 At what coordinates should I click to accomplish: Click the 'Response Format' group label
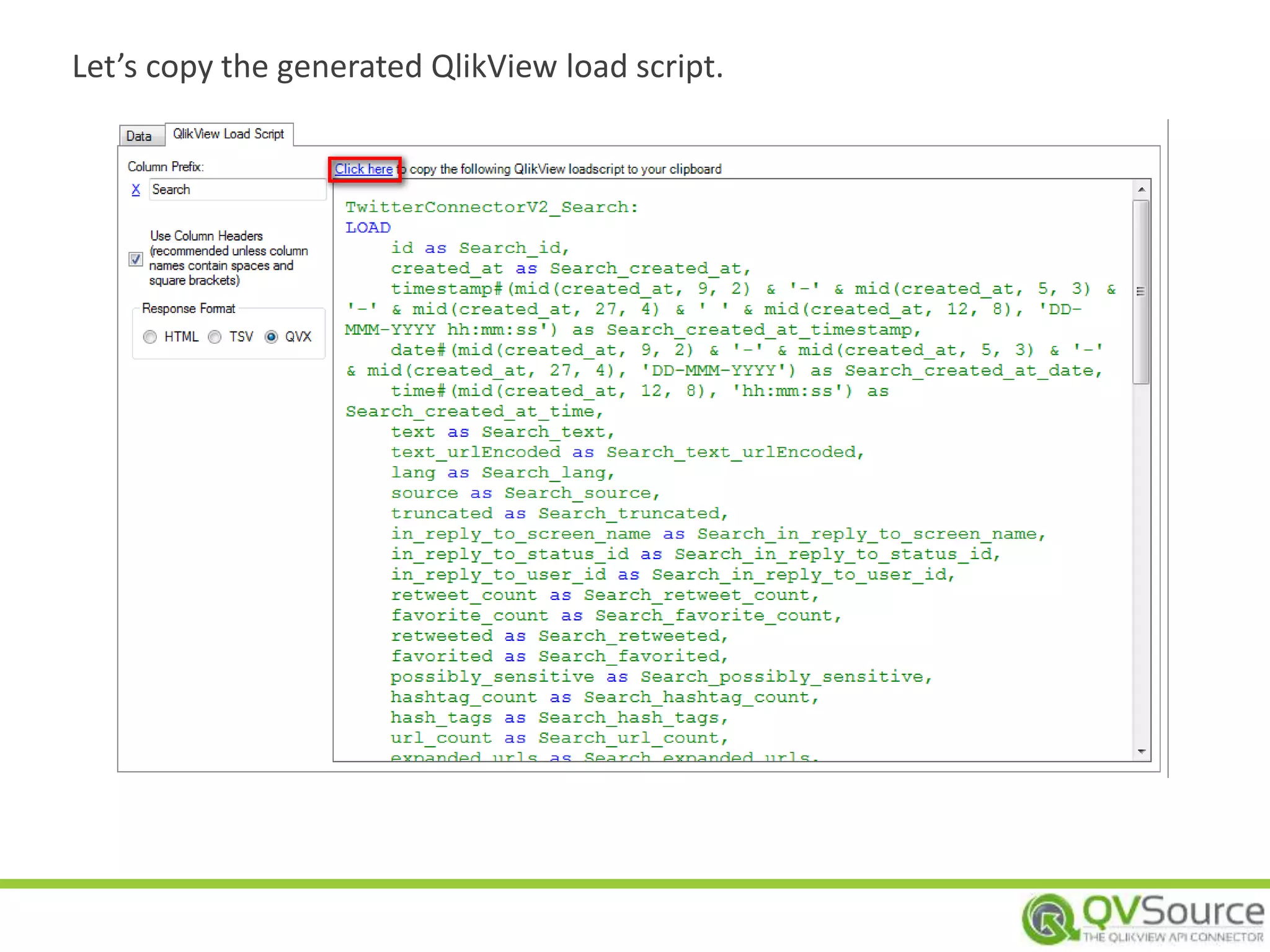pos(189,309)
